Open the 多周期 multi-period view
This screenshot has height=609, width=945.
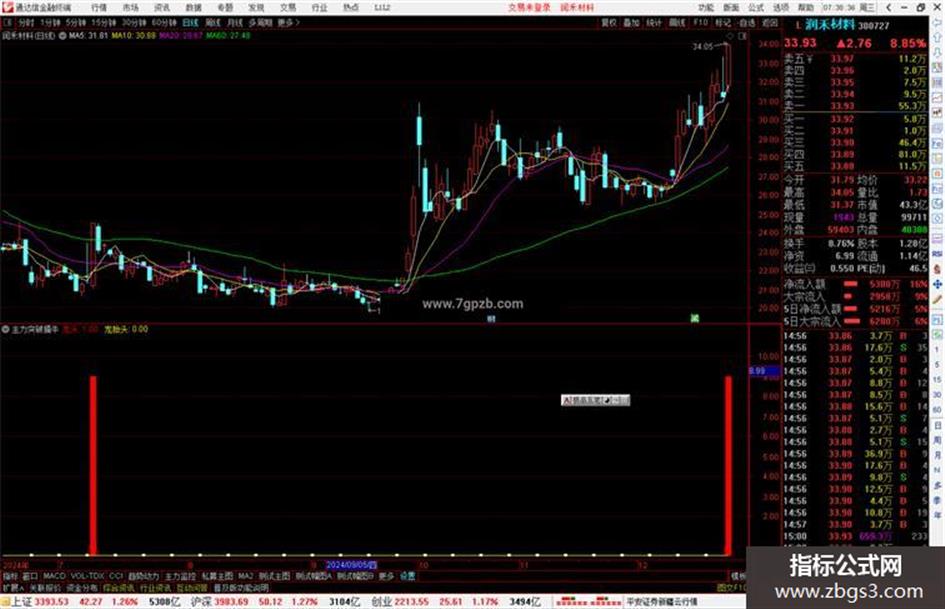(260, 22)
